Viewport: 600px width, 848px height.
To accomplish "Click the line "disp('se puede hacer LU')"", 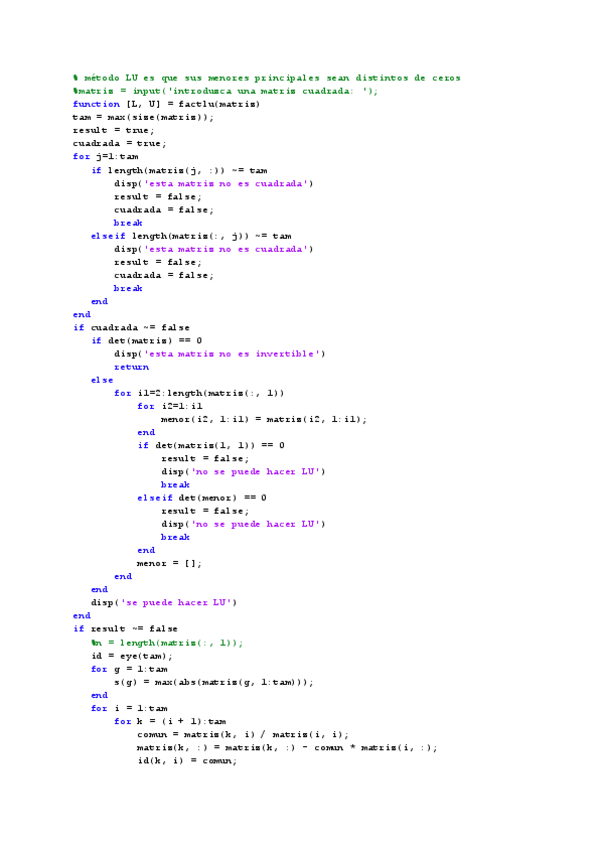I will tap(164, 602).
